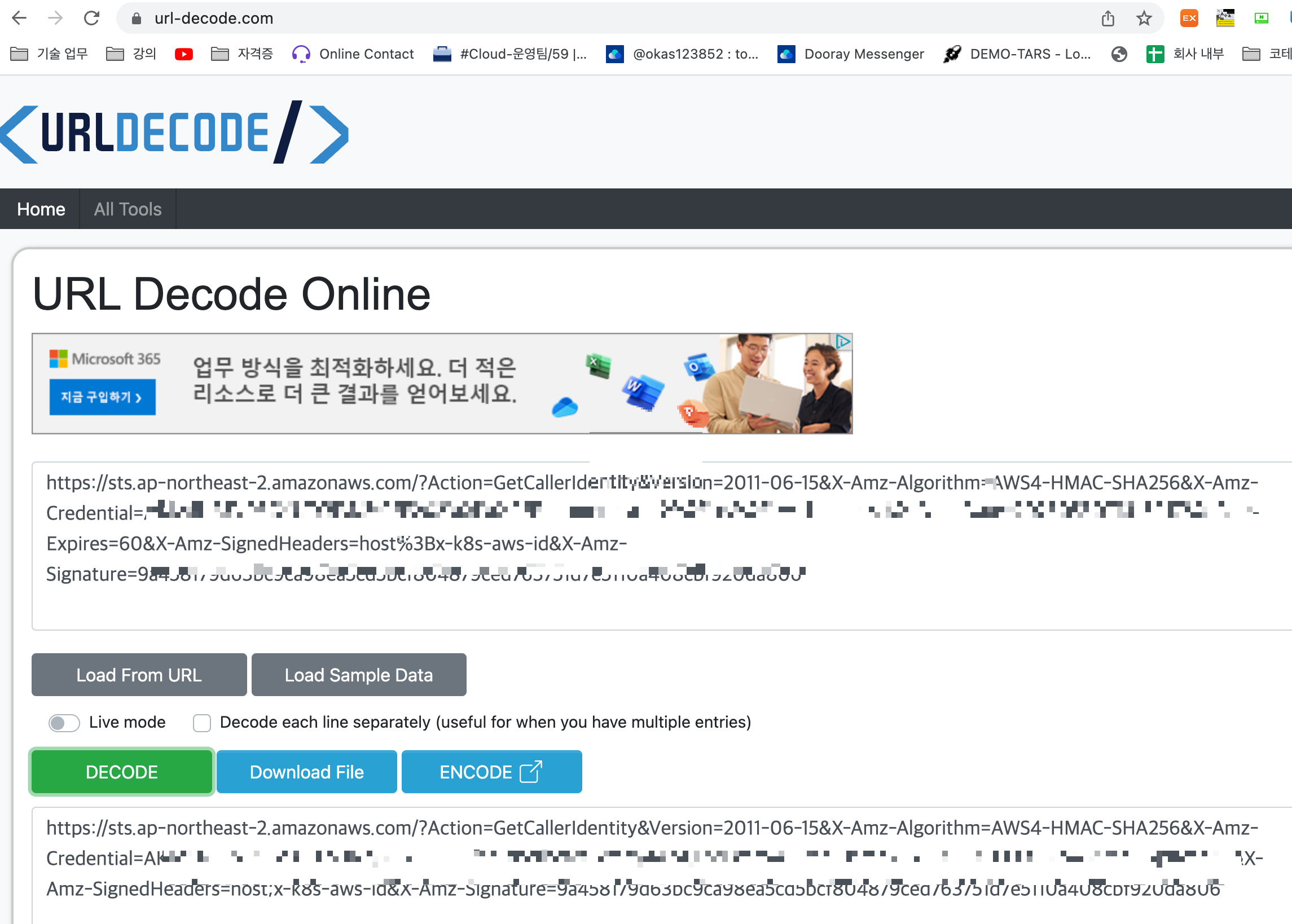The width and height of the screenshot is (1292, 924).
Task: Click the URLDECODE site logo
Action: (x=174, y=133)
